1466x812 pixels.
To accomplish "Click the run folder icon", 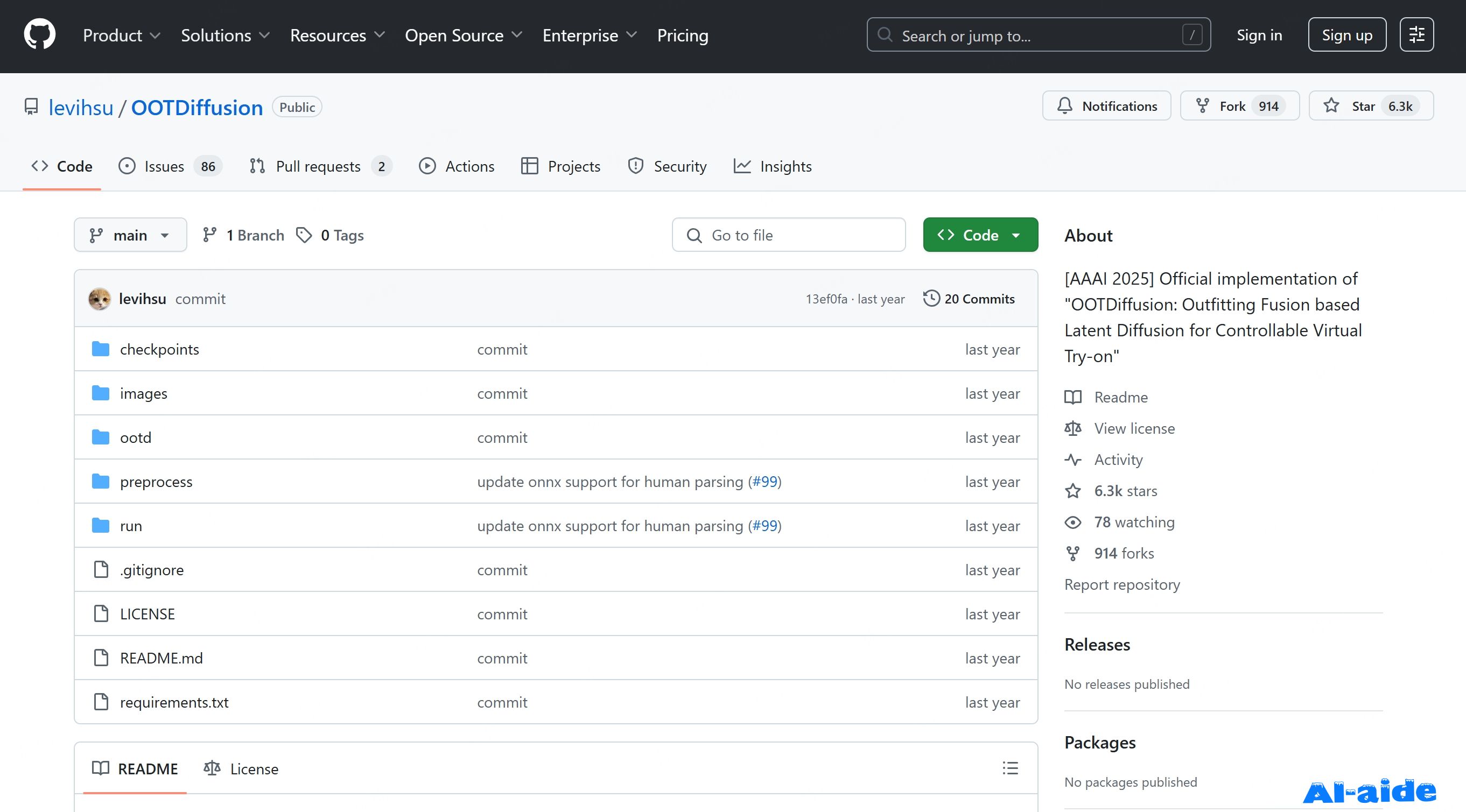I will (x=101, y=525).
